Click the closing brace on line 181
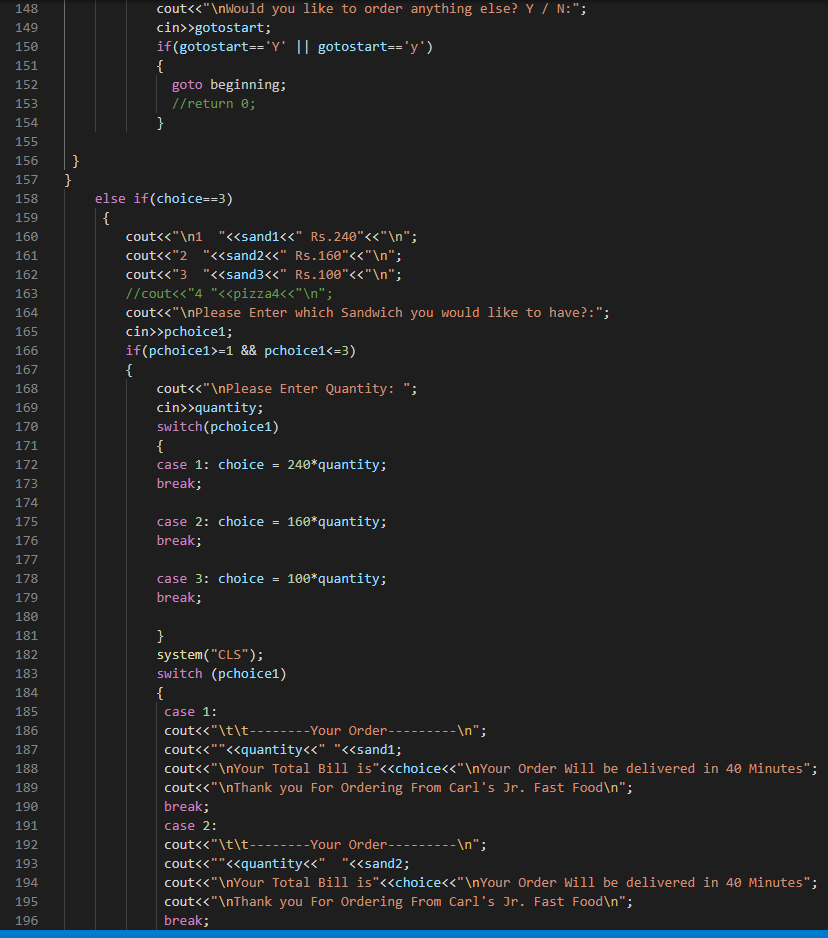The width and height of the screenshot is (828, 938). (x=160, y=636)
